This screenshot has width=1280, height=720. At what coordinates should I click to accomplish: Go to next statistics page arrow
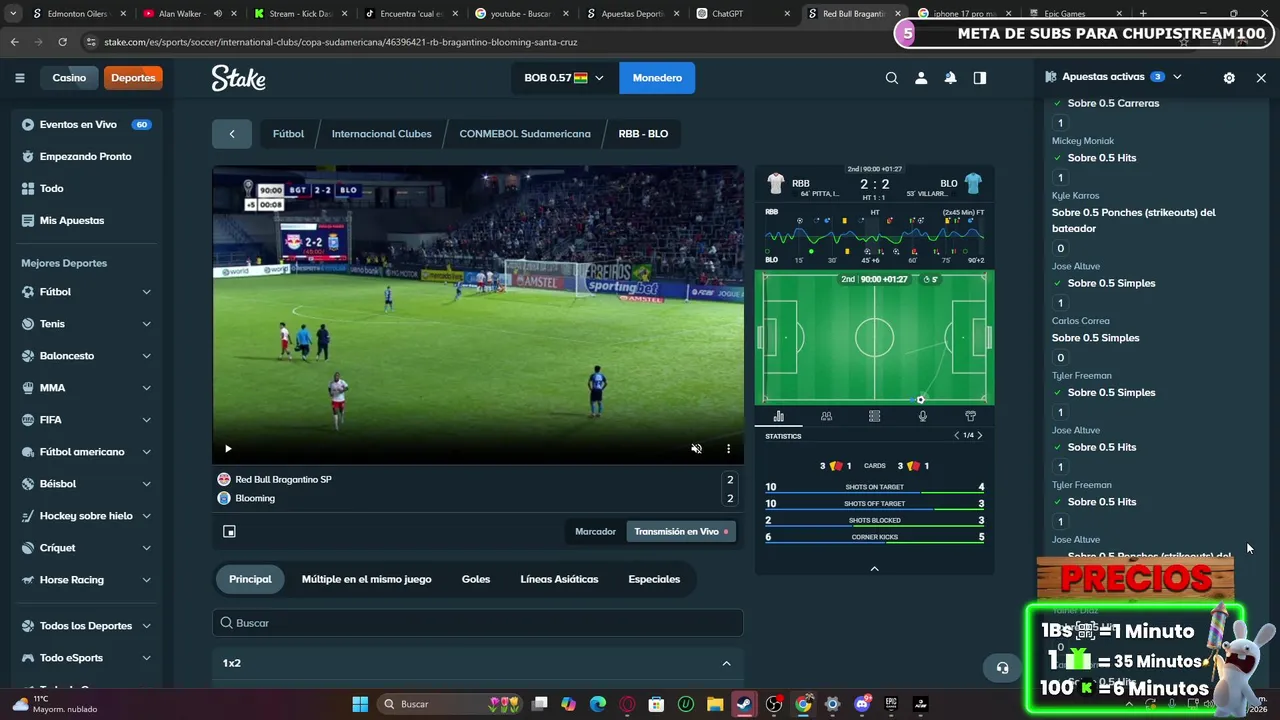[980, 435]
